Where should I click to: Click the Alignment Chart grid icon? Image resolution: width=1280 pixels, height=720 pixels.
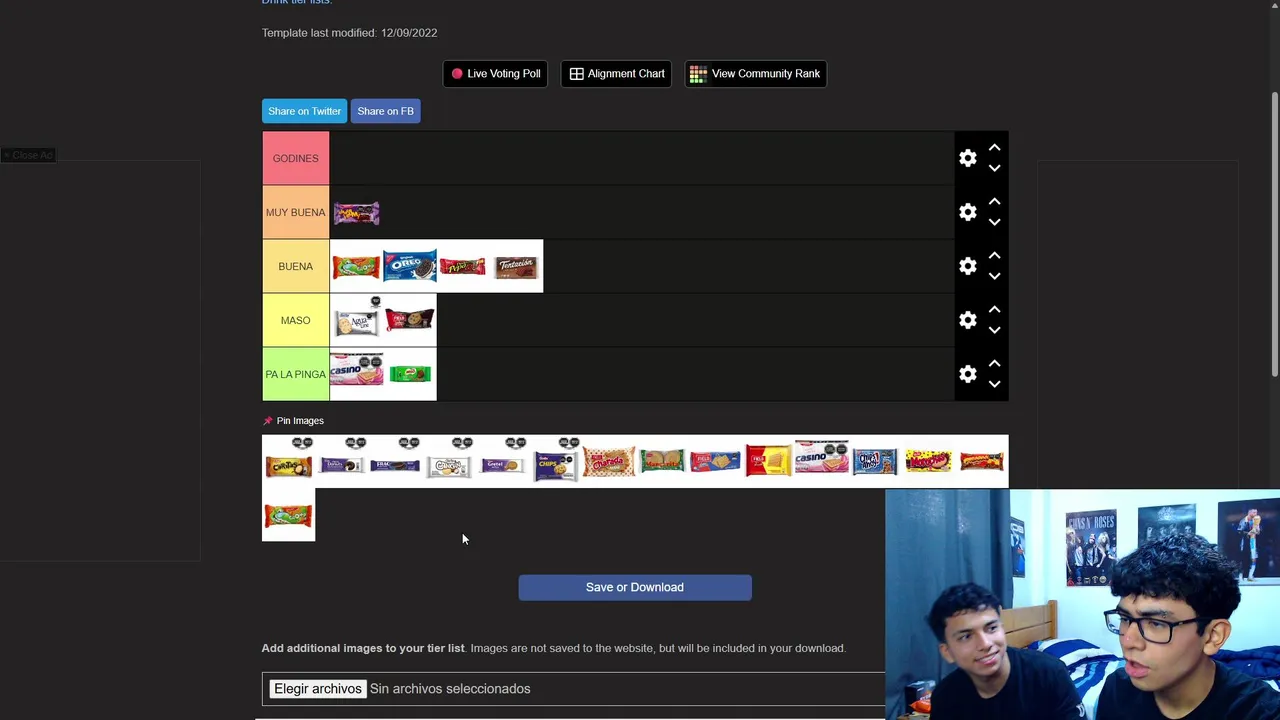(x=577, y=73)
